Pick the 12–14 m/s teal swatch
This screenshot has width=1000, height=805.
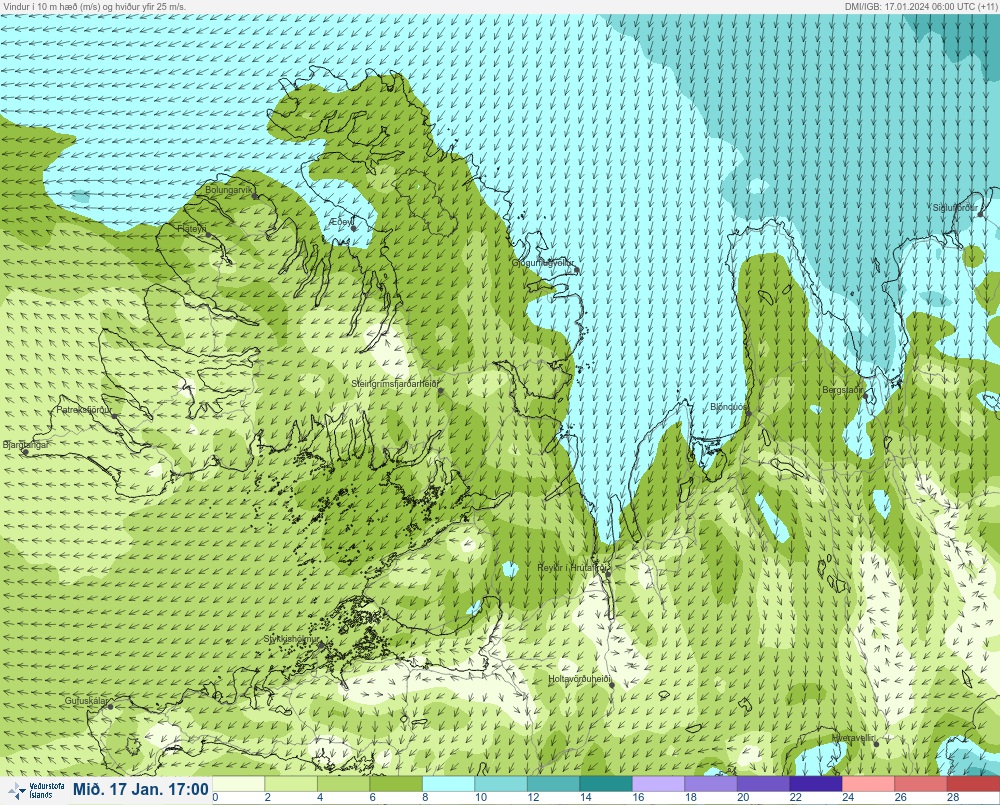554,783
